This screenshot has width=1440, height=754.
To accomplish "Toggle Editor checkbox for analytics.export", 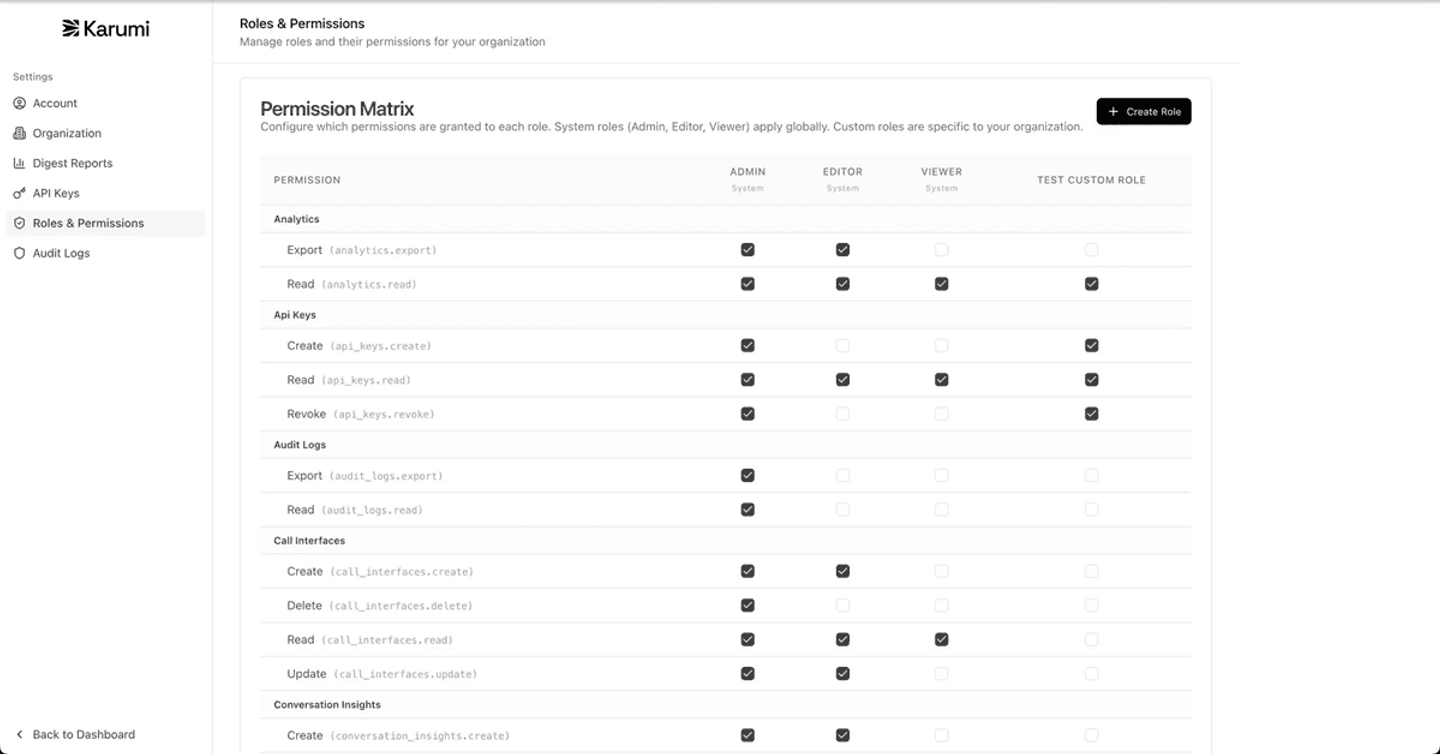I will pyautogui.click(x=842, y=250).
